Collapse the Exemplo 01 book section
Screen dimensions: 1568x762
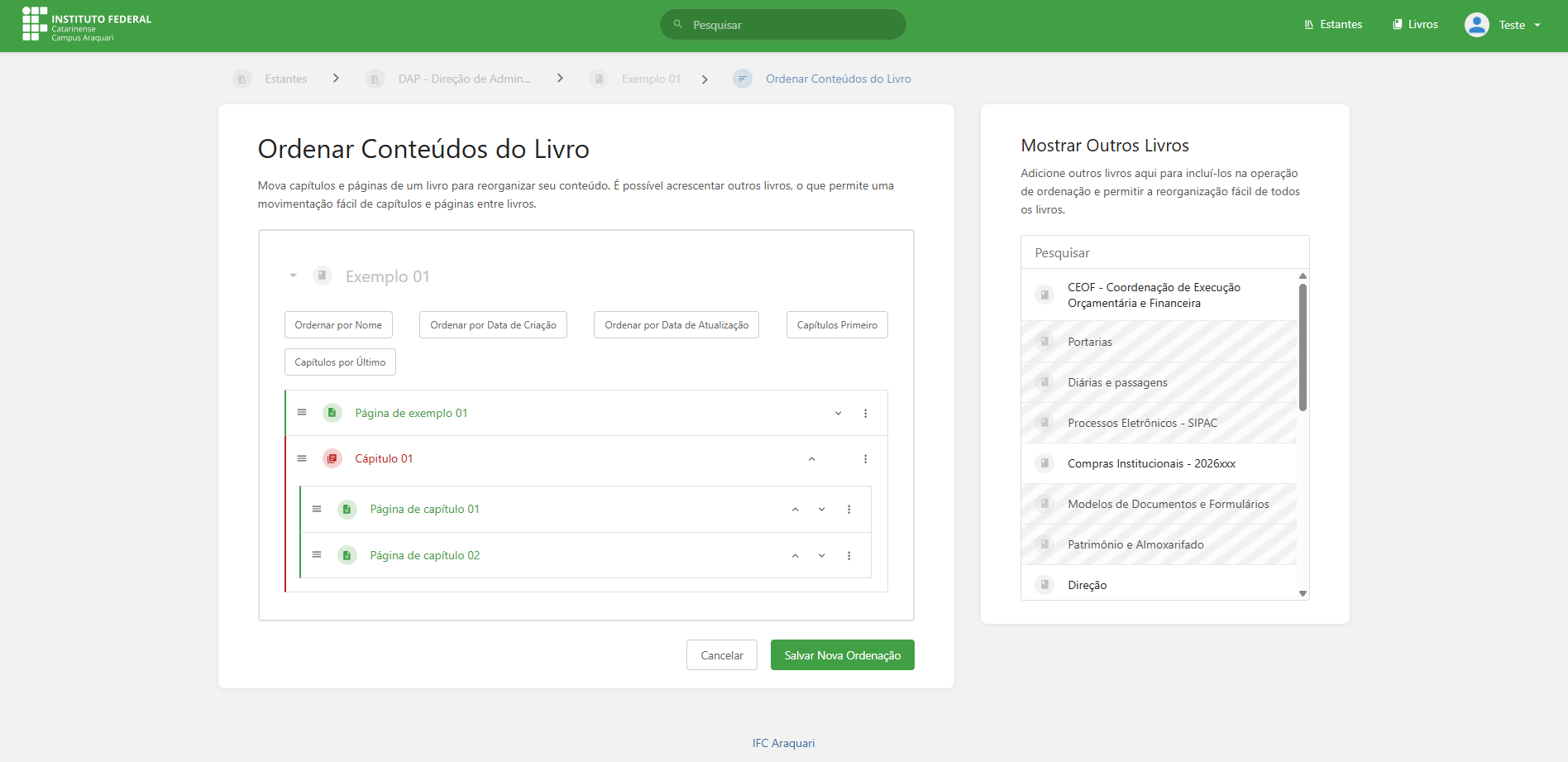point(293,276)
